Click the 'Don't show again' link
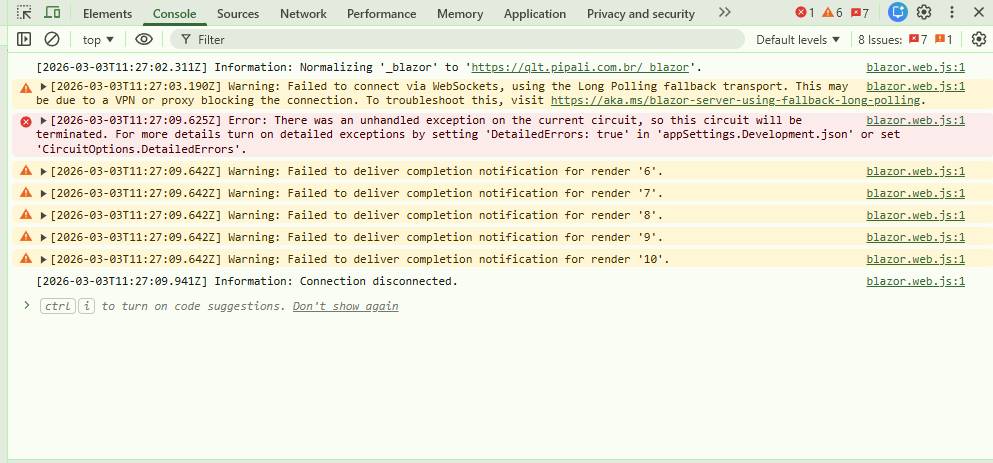993x463 pixels. pos(345,306)
